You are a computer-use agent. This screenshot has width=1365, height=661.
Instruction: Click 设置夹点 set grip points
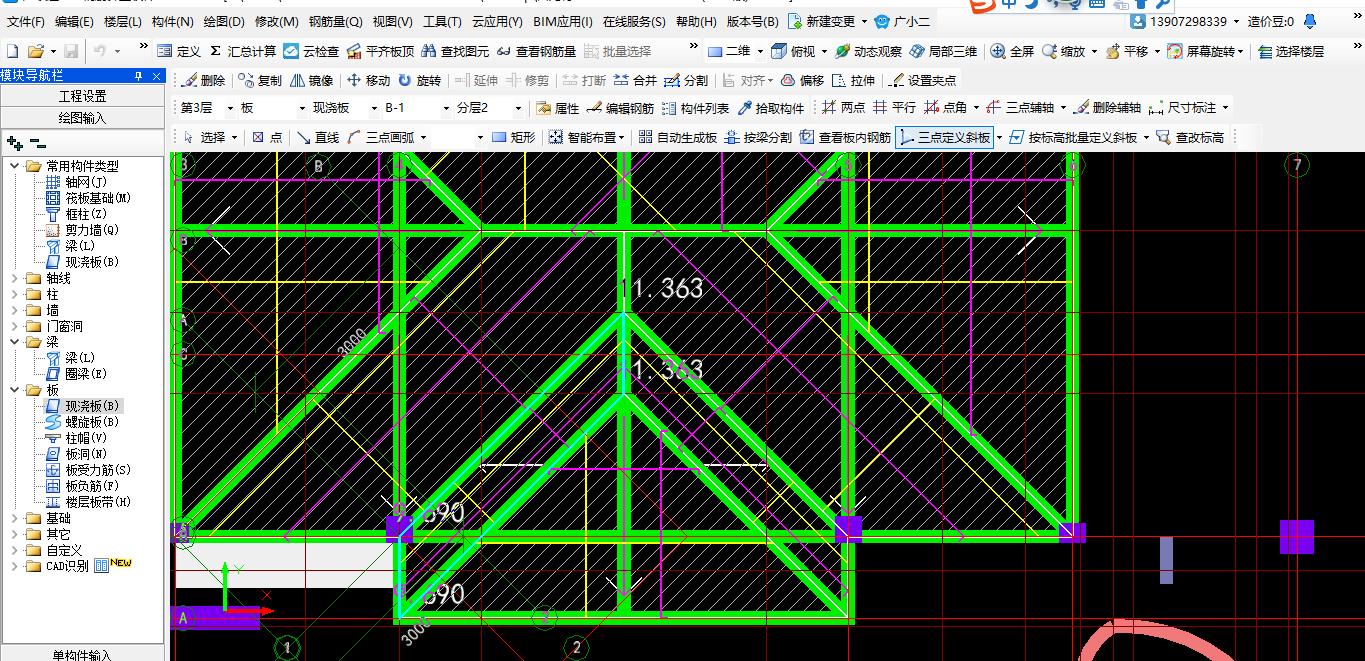click(922, 81)
